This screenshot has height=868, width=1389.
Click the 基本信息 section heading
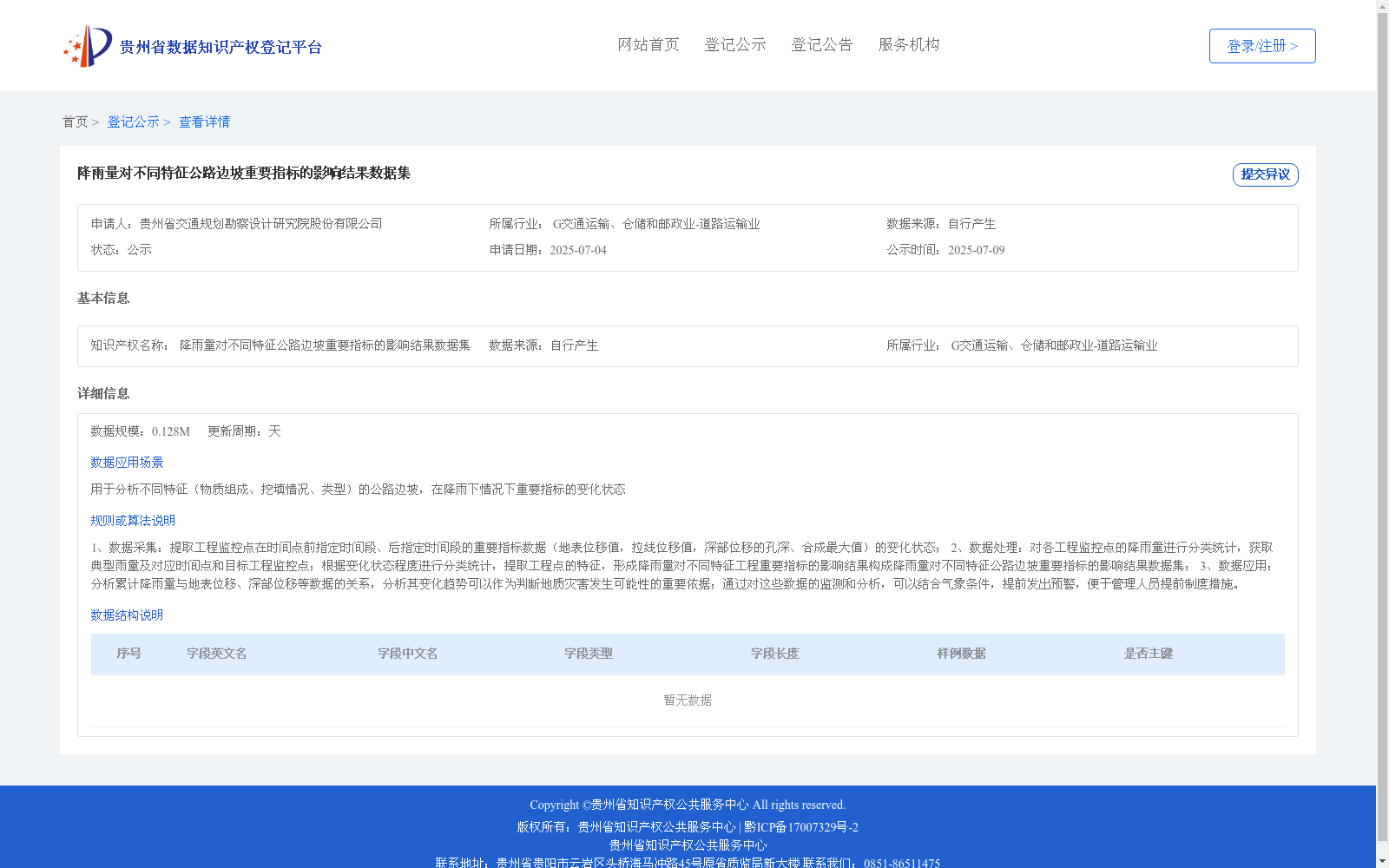click(103, 299)
